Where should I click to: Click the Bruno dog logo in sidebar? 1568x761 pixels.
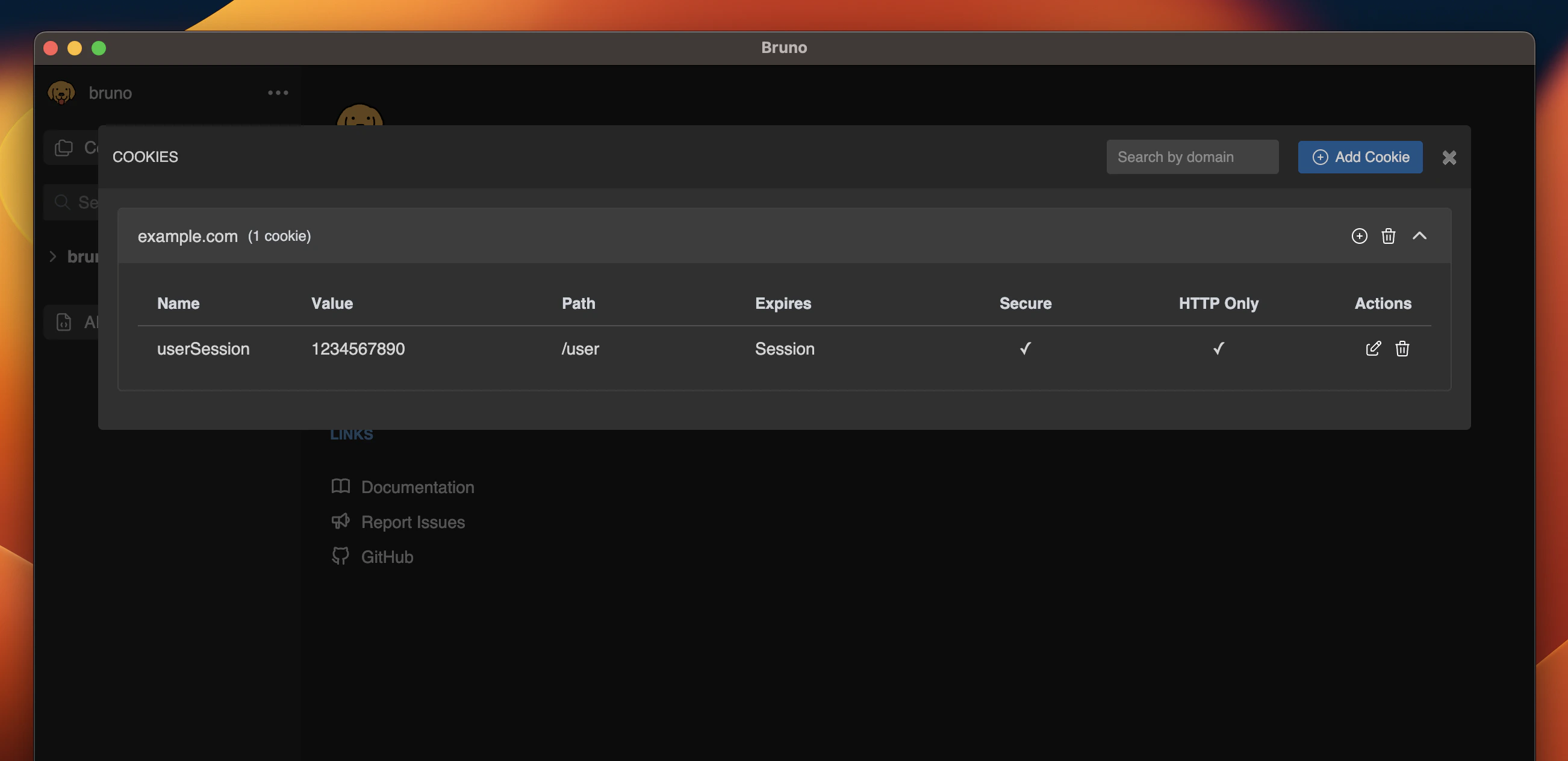61,93
